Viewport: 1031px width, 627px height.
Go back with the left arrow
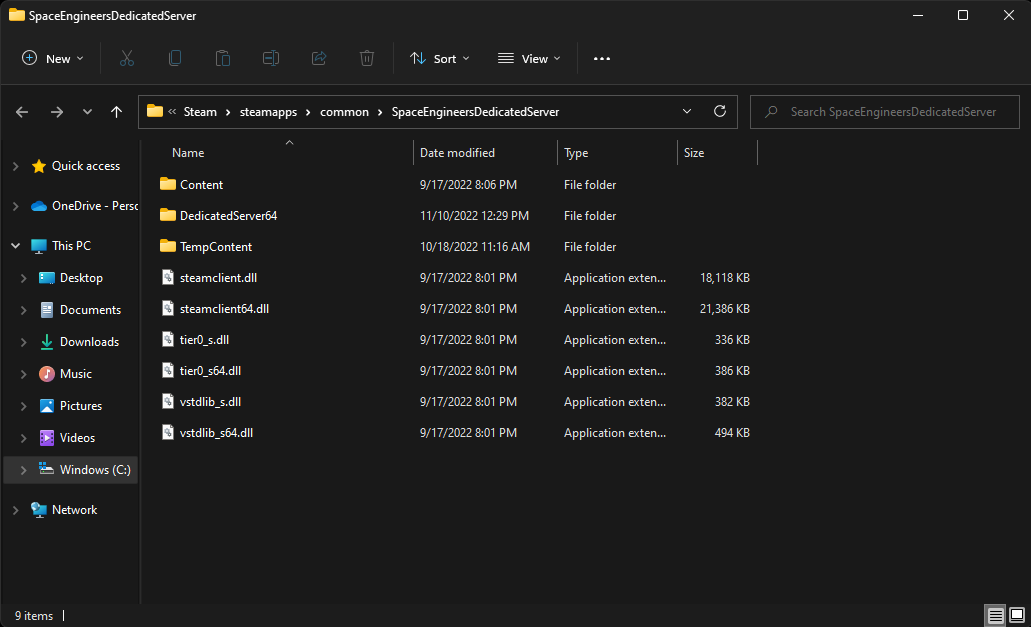click(22, 112)
